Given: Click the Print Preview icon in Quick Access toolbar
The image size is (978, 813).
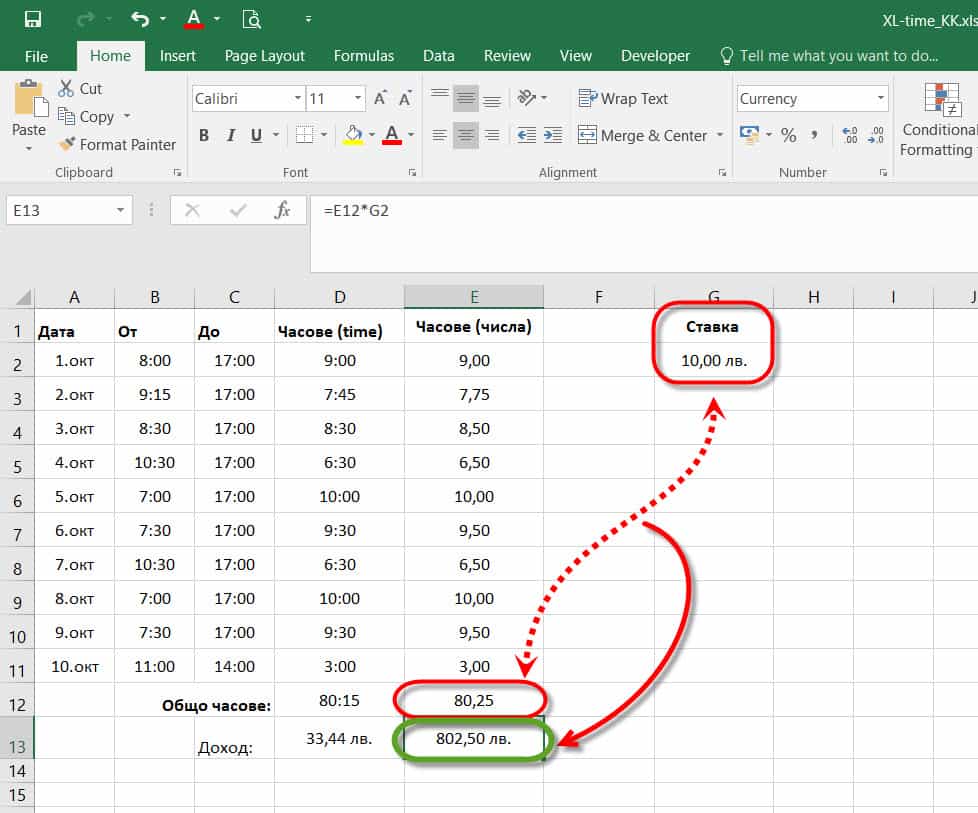Looking at the screenshot, I should [x=251, y=19].
